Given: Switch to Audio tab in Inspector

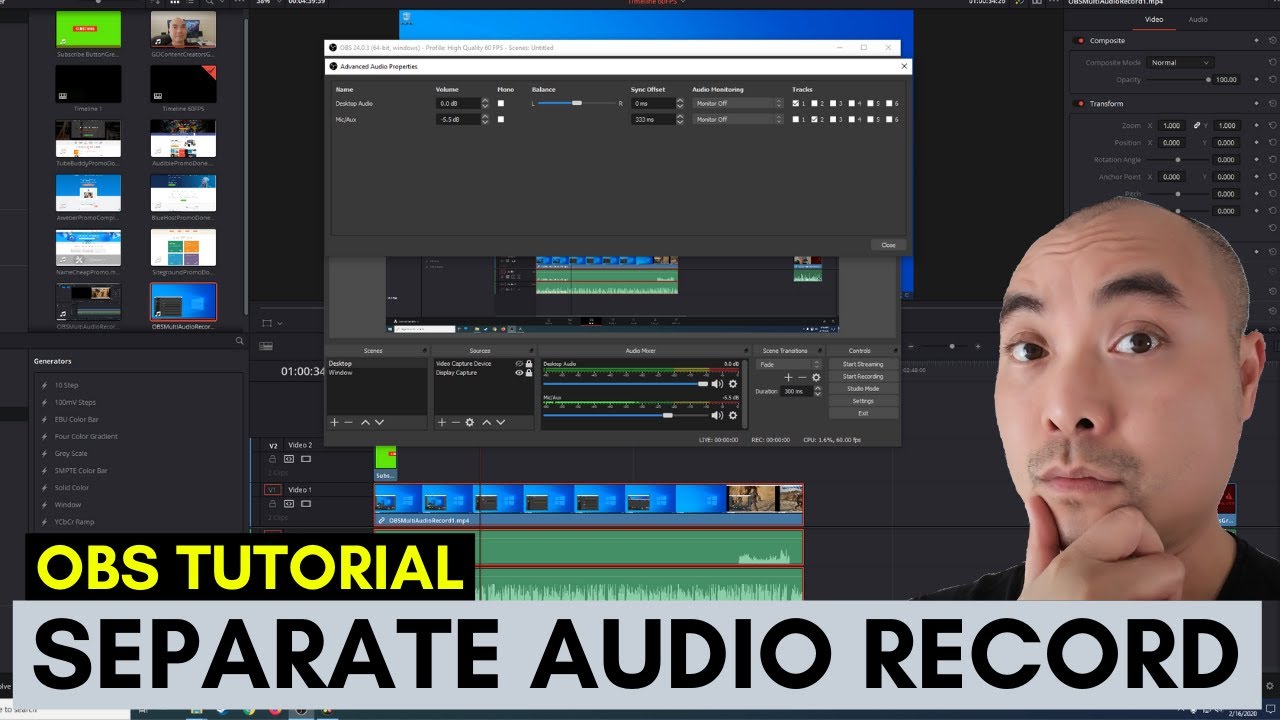Looking at the screenshot, I should click(1198, 19).
